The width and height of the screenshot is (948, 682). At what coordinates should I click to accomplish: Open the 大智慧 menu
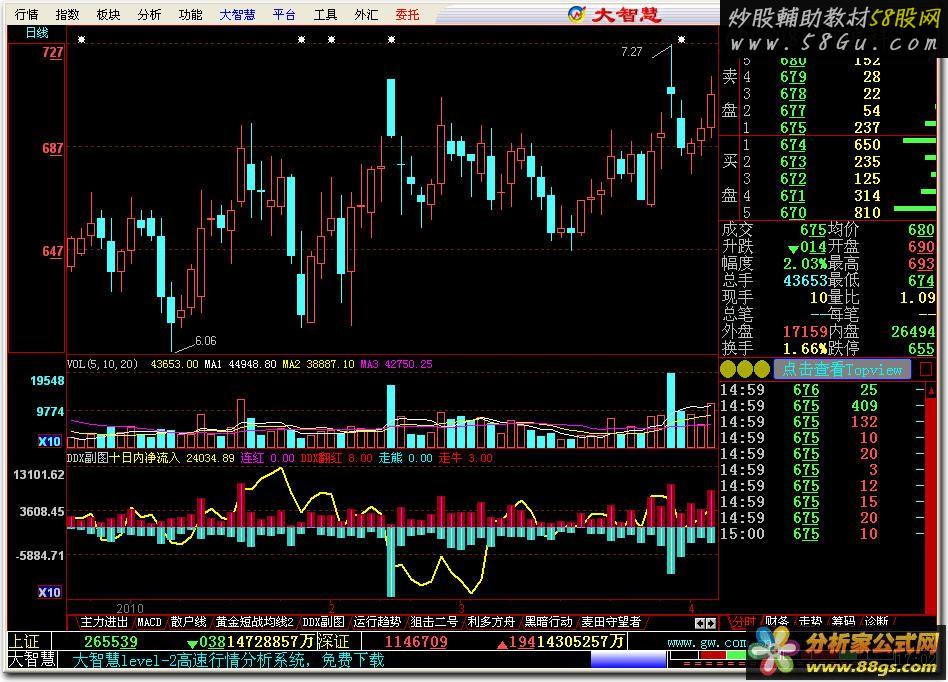pos(237,14)
